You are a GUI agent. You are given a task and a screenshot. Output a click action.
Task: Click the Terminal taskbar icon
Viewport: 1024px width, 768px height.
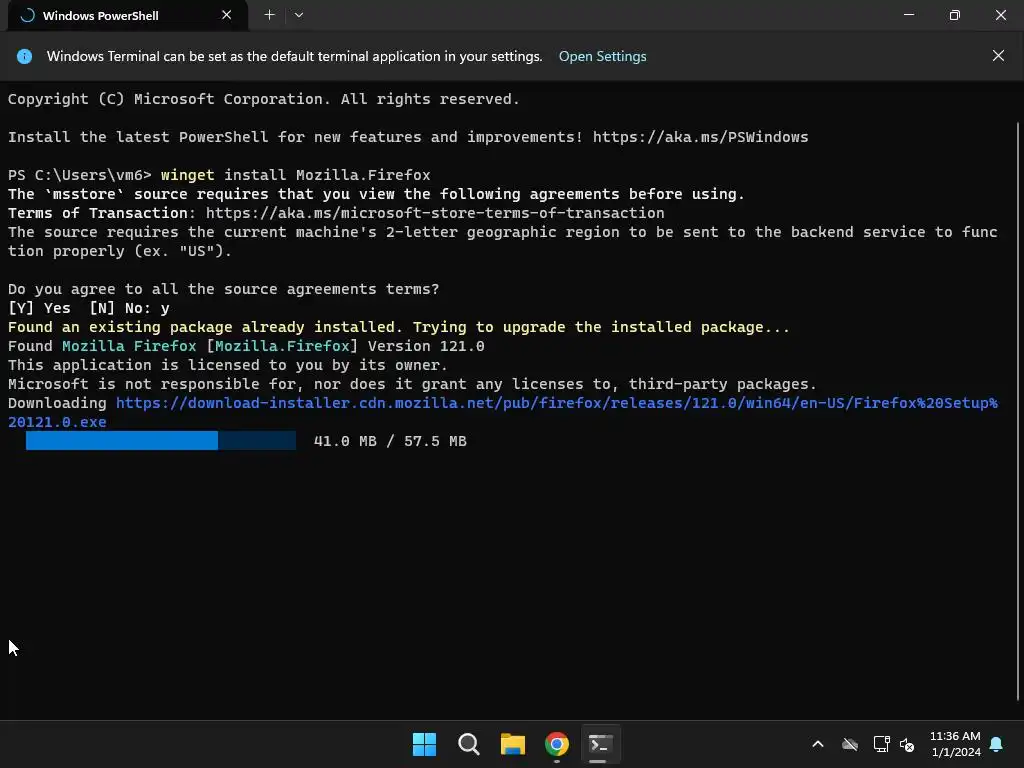click(600, 744)
